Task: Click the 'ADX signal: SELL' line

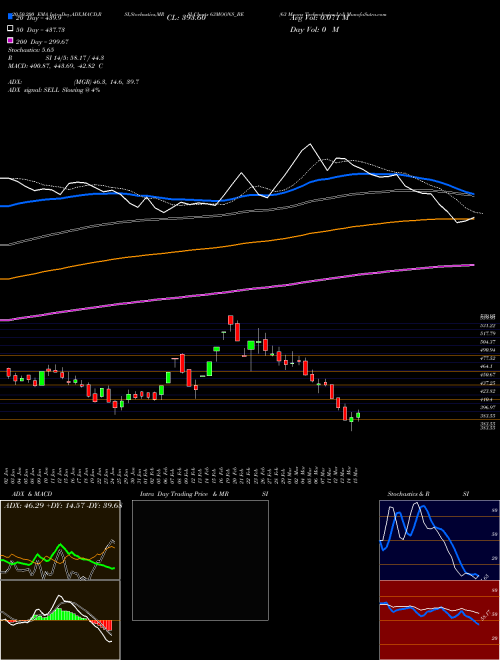Action: pos(34,90)
